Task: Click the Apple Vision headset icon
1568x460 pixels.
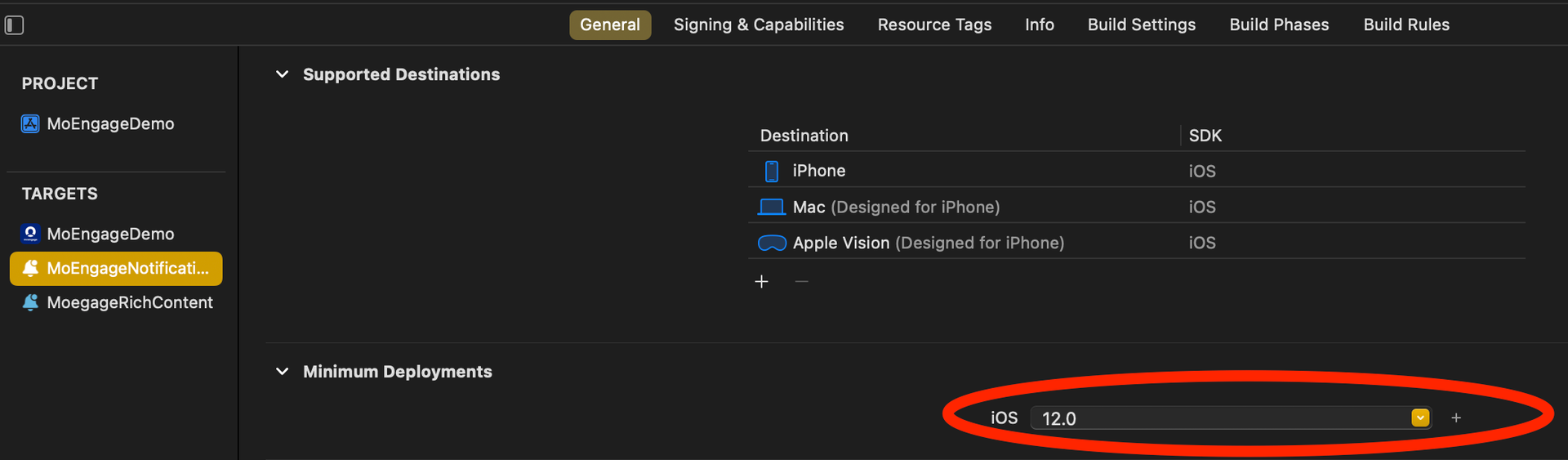Action: (772, 243)
